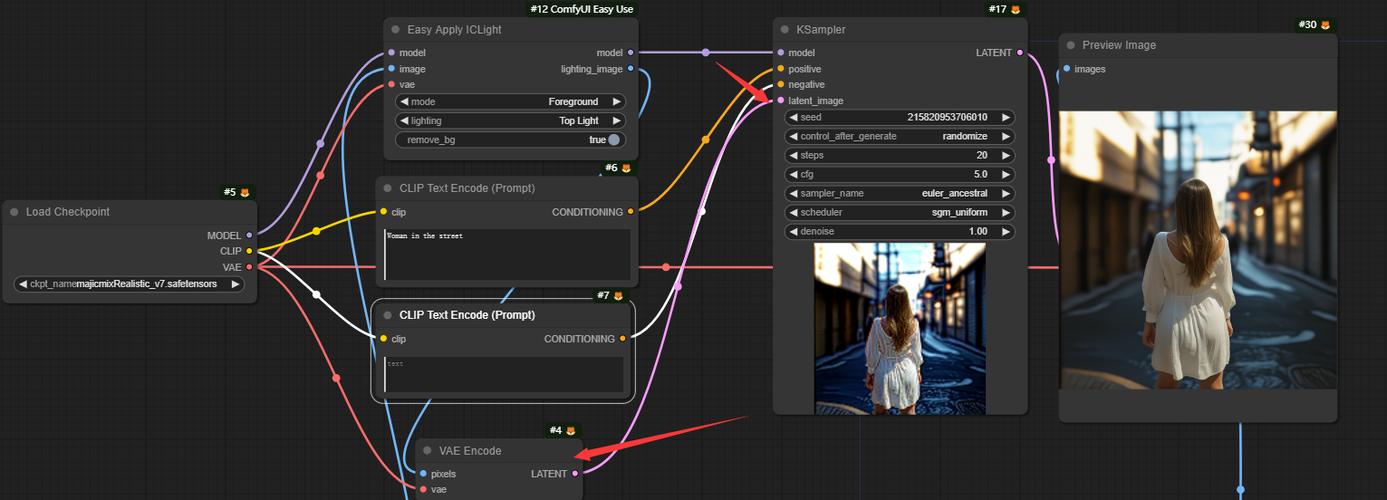Click the Preview Image node collapse dot
The height and width of the screenshot is (500, 1387).
point(1071,45)
